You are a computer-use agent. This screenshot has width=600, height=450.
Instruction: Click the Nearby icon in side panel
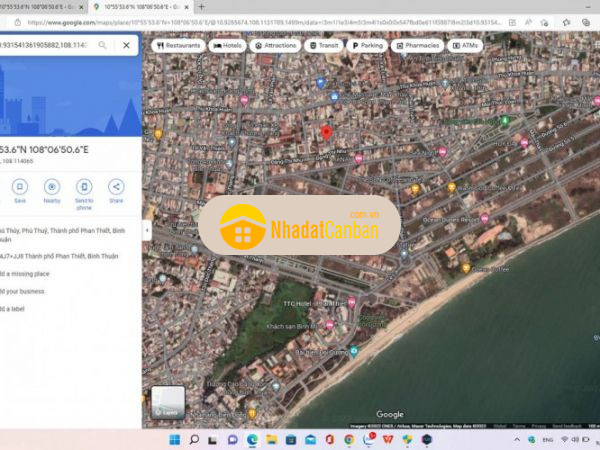pos(52,187)
